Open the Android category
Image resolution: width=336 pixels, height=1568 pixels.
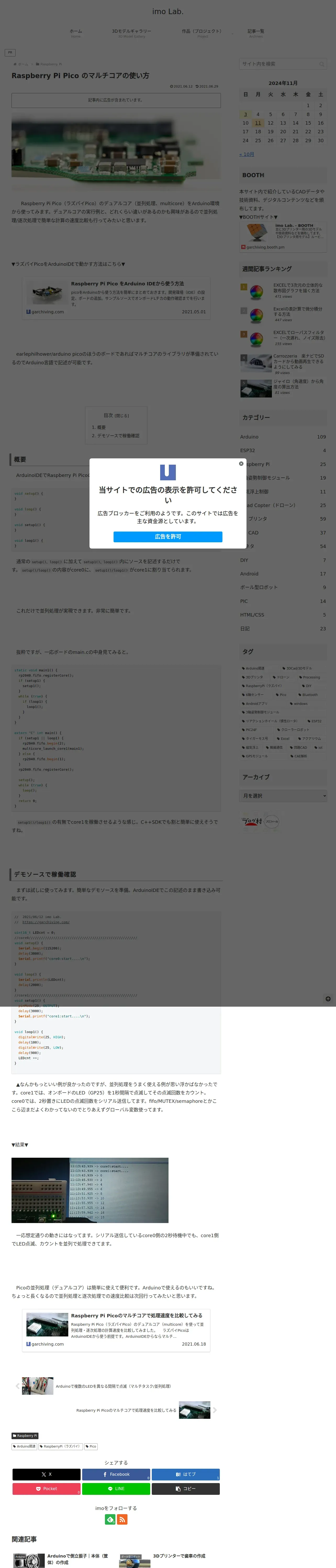[x=283, y=574]
